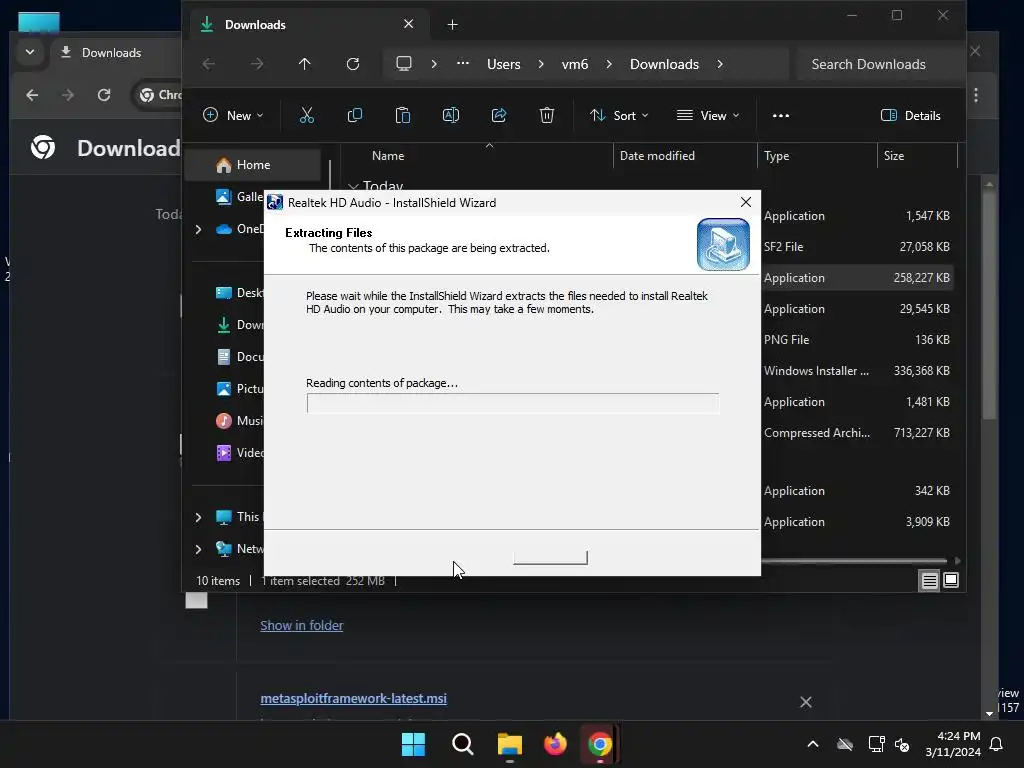1024x768 pixels.
Task: Click the Explorer horizontal scrollbar
Action: tap(854, 560)
